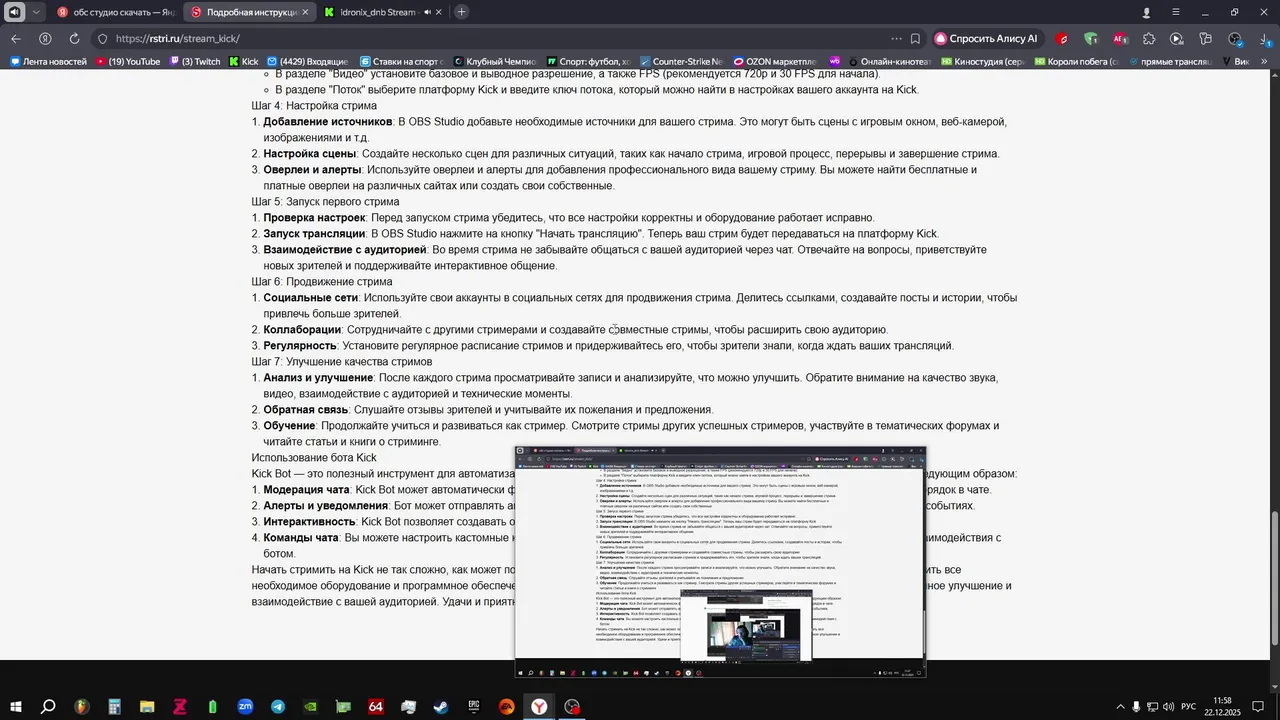Open '(4429) Входящие' mail bookmark

pos(306,62)
